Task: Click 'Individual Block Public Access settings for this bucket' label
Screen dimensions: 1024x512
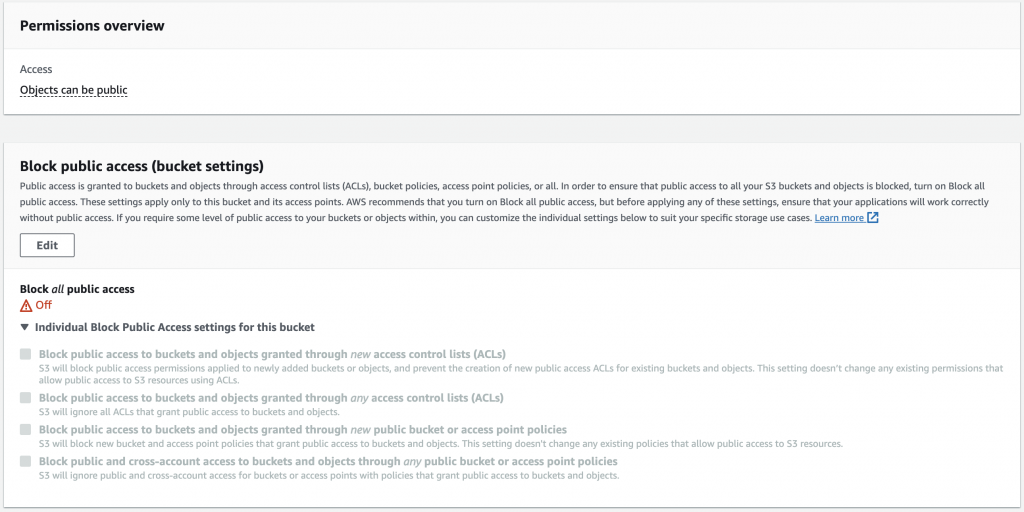Action: click(175, 327)
